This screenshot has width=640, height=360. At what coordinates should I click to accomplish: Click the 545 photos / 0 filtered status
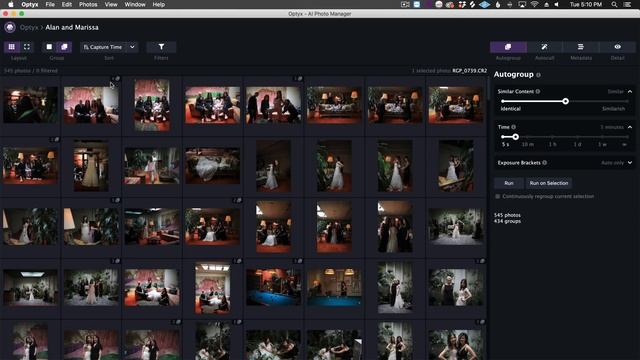click(31, 71)
